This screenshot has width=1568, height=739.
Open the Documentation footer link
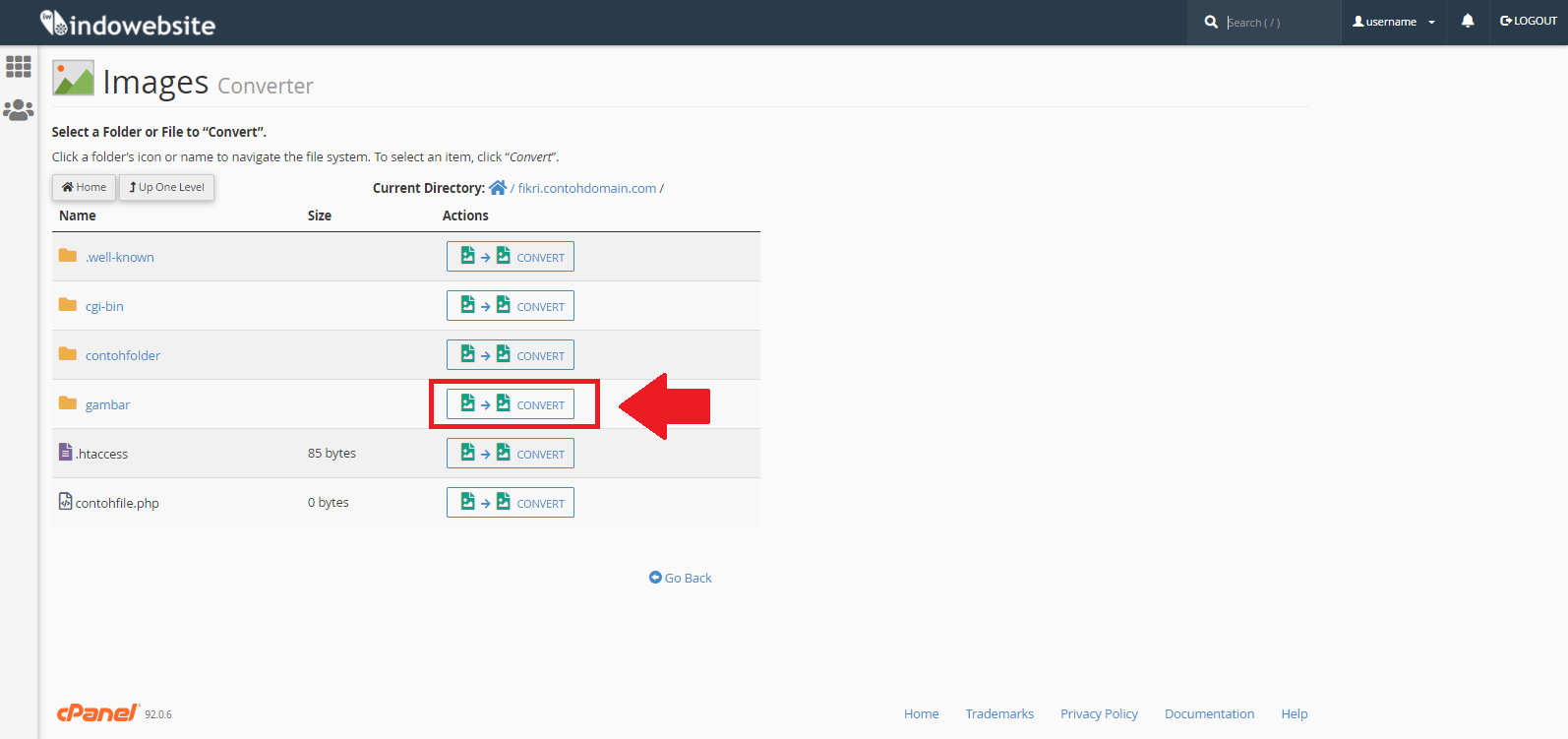1209,713
